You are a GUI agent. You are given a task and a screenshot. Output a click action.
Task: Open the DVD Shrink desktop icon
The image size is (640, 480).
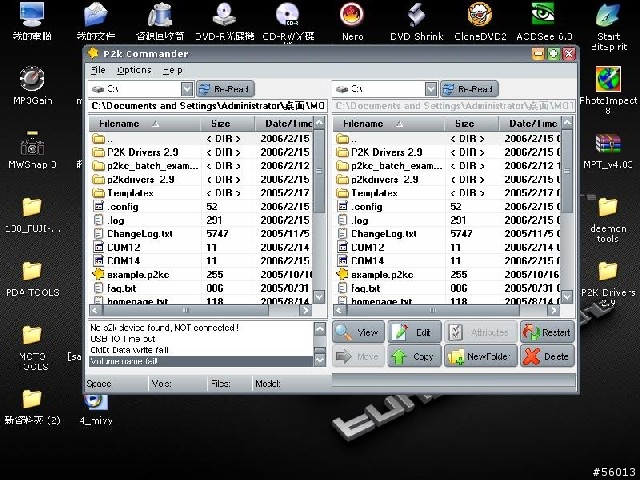[x=416, y=14]
